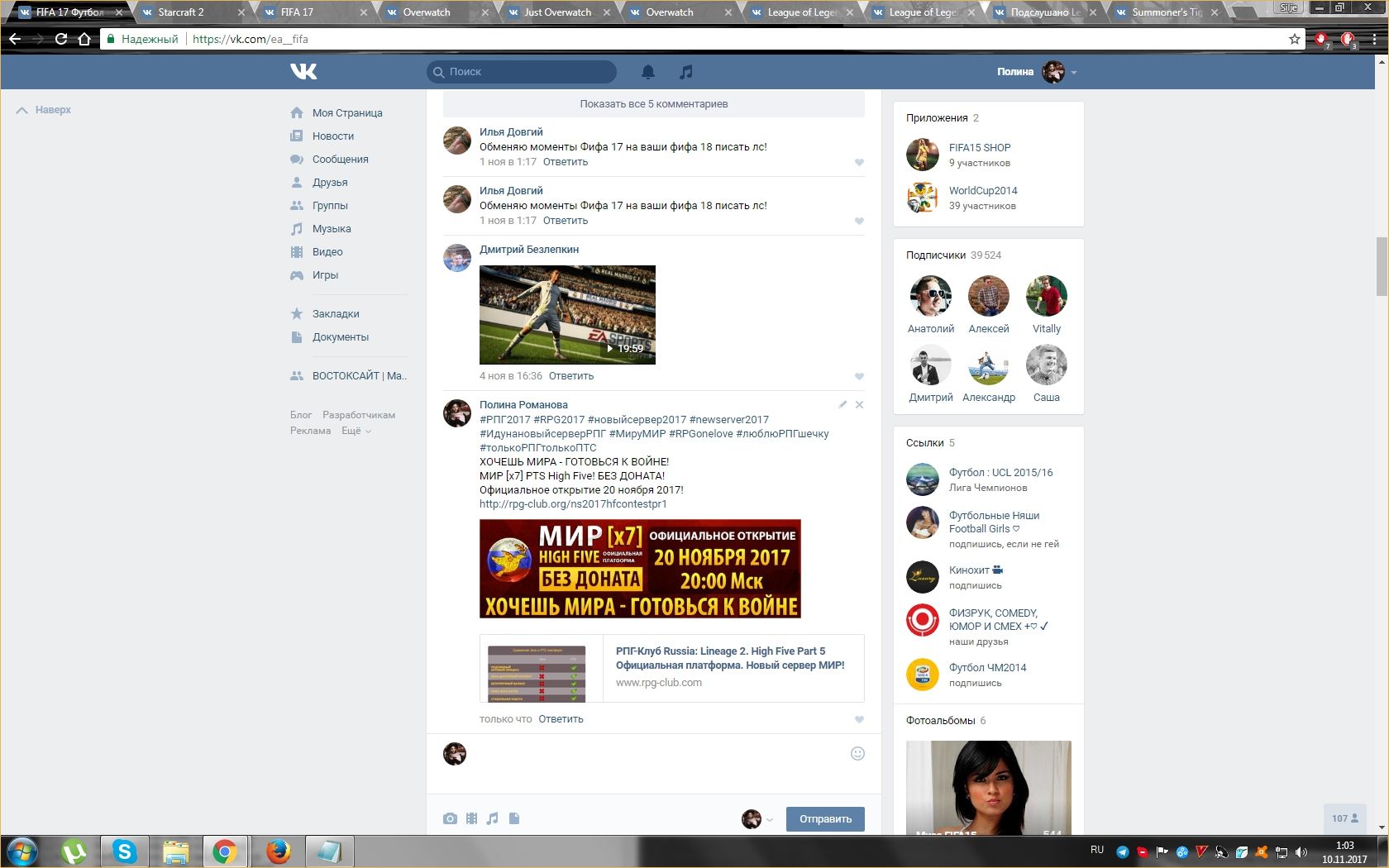The height and width of the screenshot is (868, 1389).
Task: Open Новости in sidebar
Action: coord(333,136)
